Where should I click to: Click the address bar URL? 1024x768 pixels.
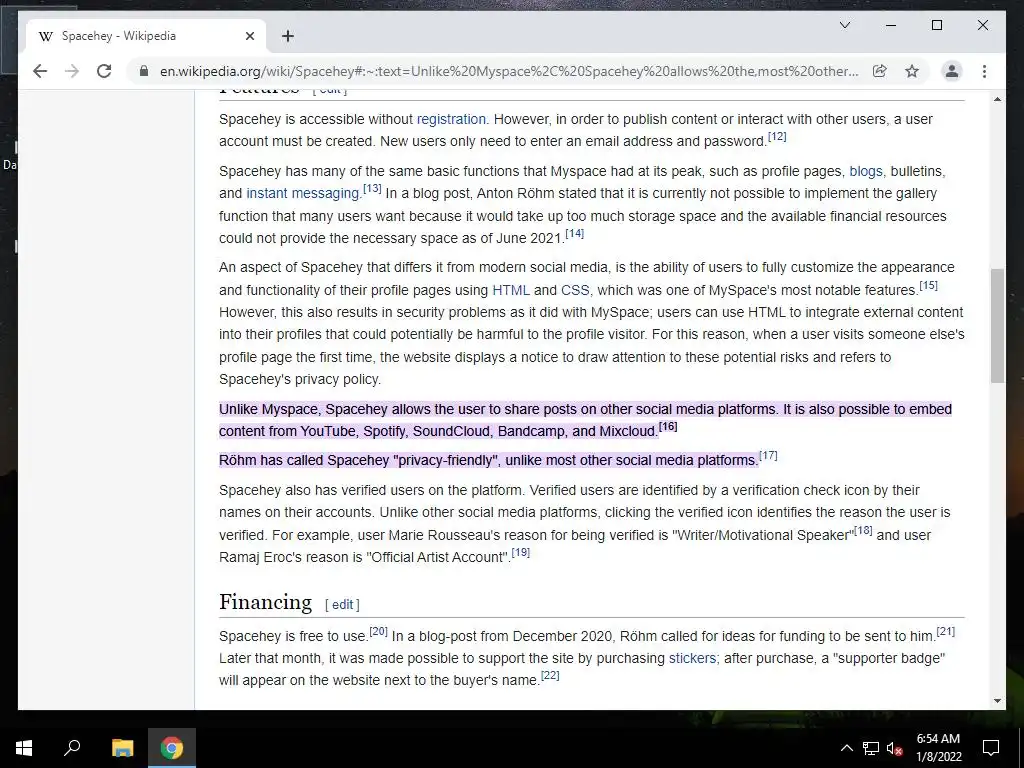click(x=509, y=71)
